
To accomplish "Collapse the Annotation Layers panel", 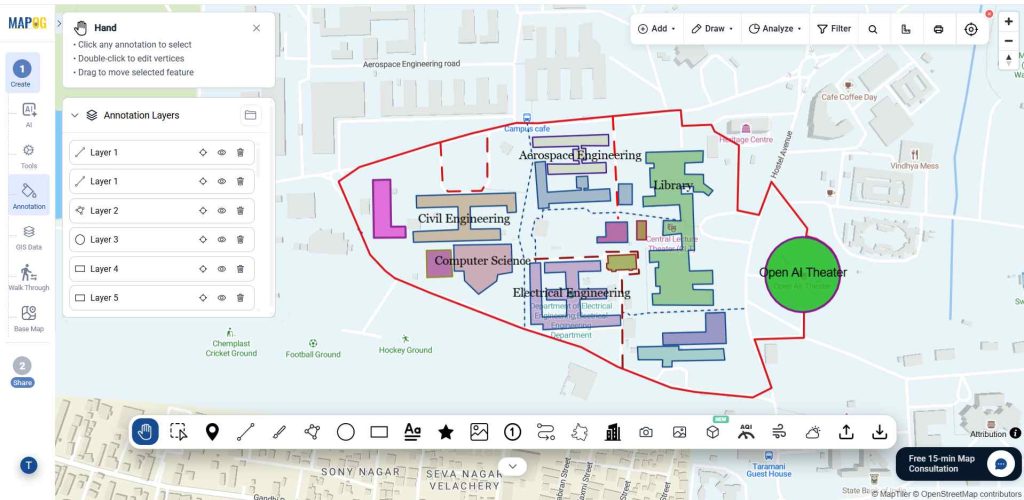I will 74,116.
